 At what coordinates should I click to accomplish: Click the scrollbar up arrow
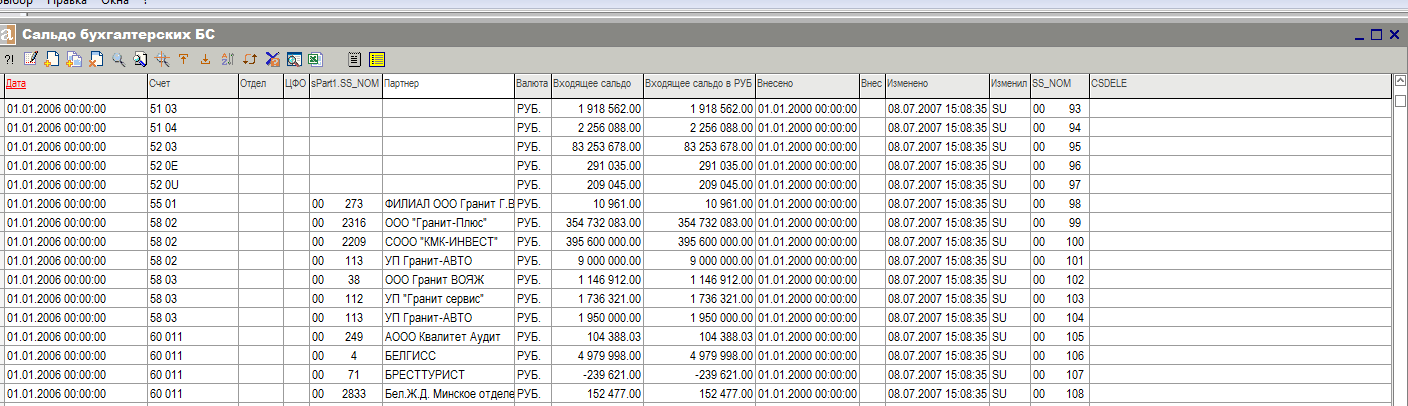(x=1400, y=82)
